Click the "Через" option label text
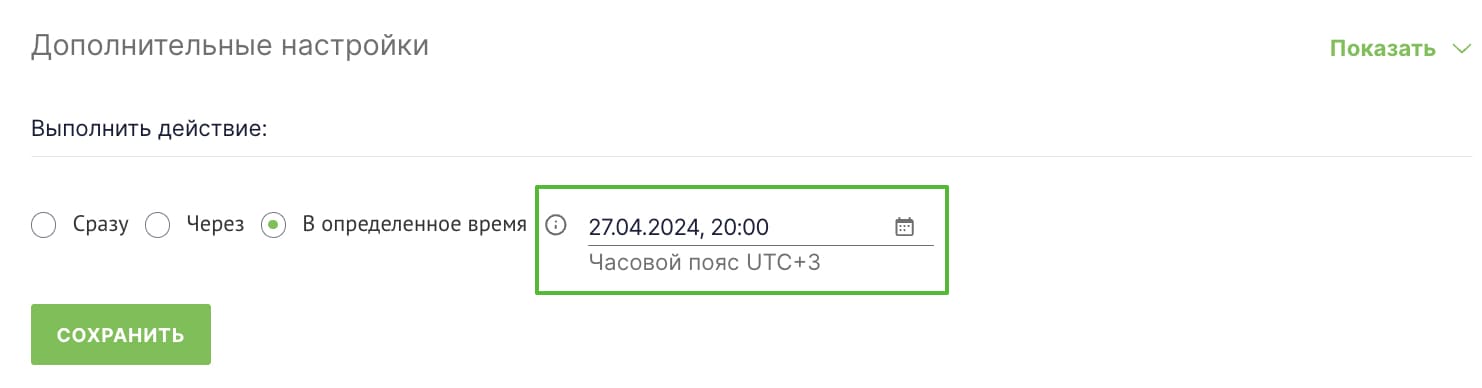The height and width of the screenshot is (388, 1482). coord(215,226)
